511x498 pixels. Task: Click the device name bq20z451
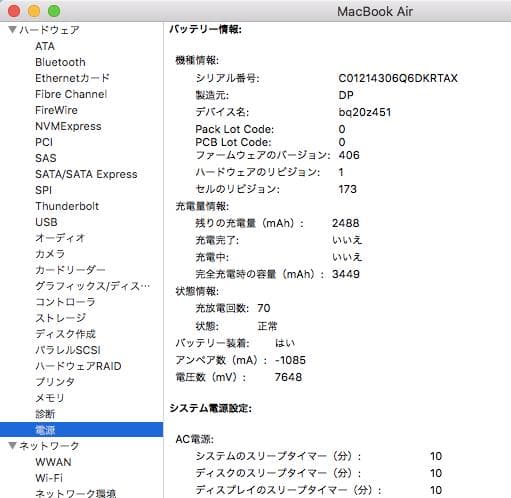coord(365,112)
